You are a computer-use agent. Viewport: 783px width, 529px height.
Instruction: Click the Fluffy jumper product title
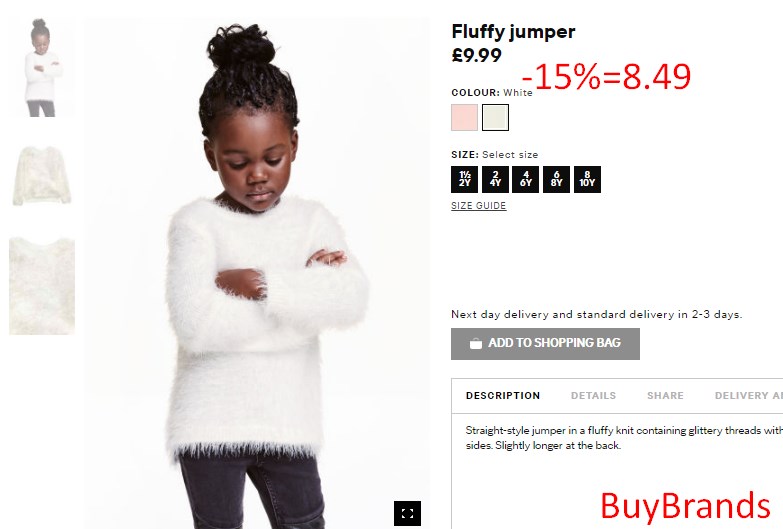point(513,31)
